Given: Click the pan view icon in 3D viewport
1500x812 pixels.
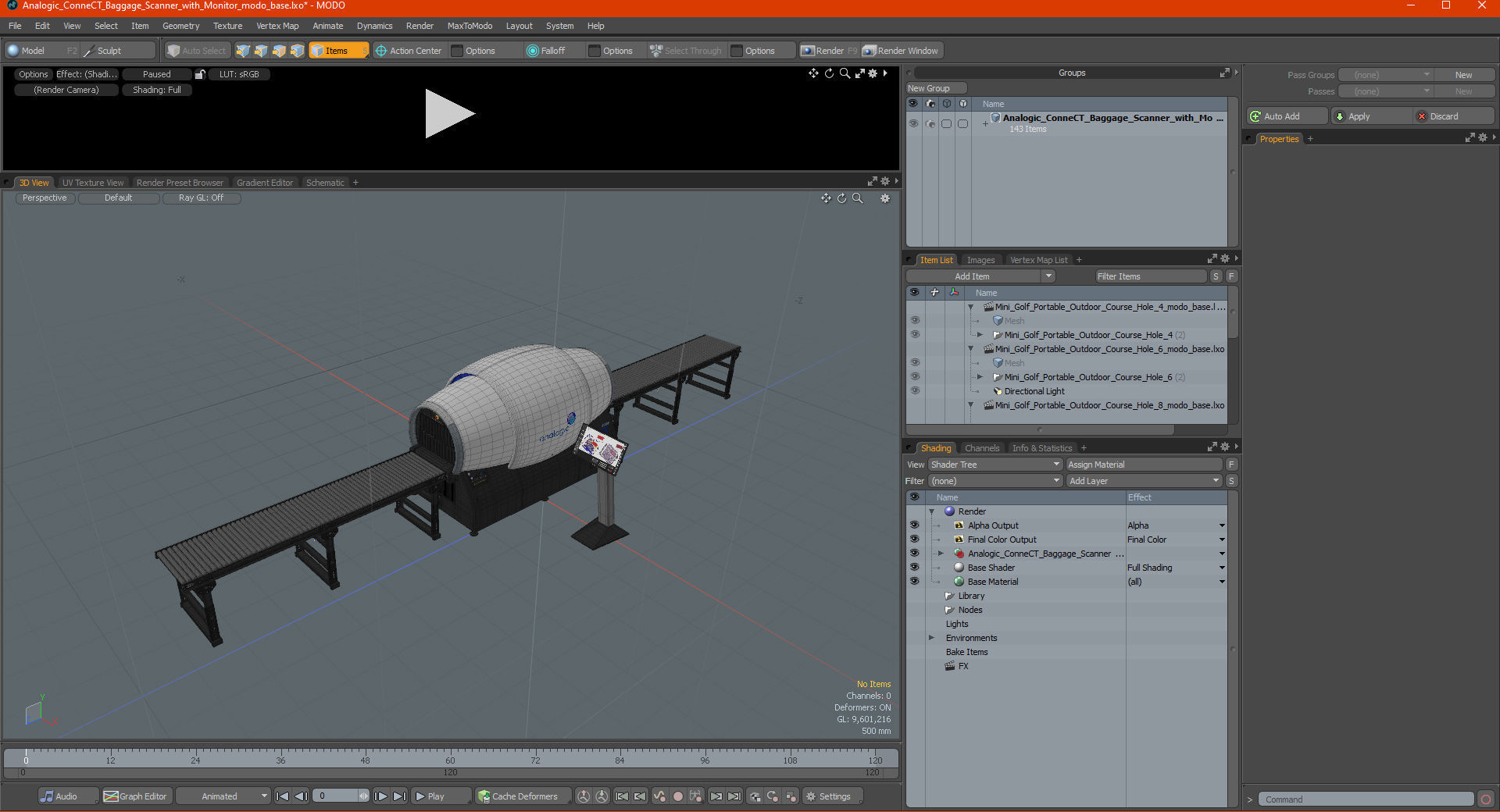Looking at the screenshot, I should [x=826, y=198].
